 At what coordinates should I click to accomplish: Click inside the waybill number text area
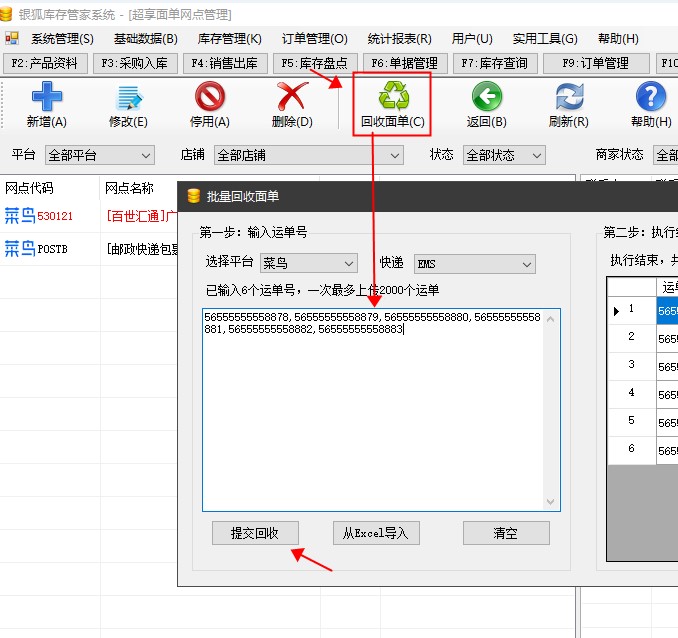point(380,420)
